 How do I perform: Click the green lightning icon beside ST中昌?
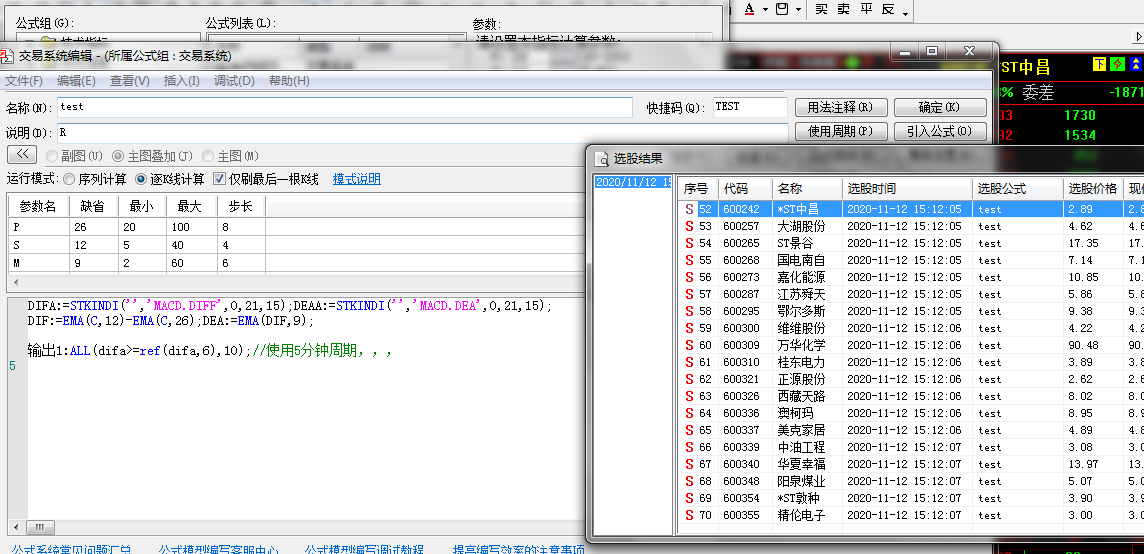point(1117,64)
